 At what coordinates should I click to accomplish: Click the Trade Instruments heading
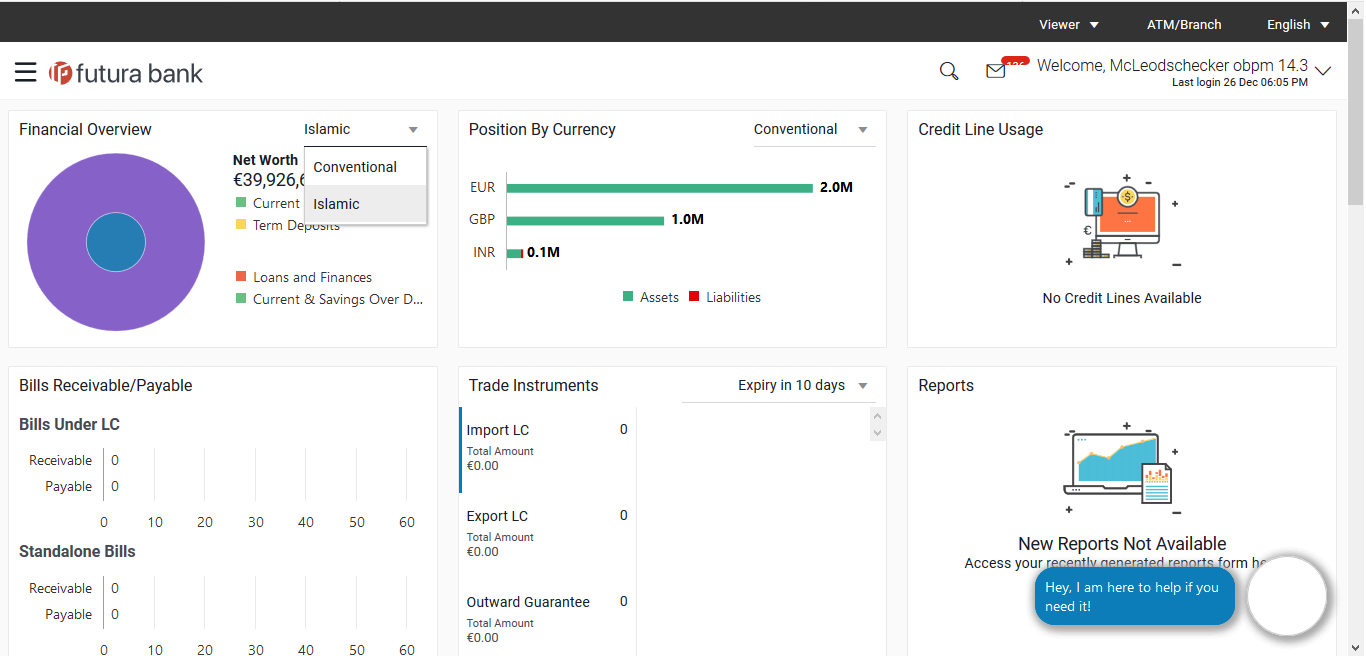tap(534, 385)
